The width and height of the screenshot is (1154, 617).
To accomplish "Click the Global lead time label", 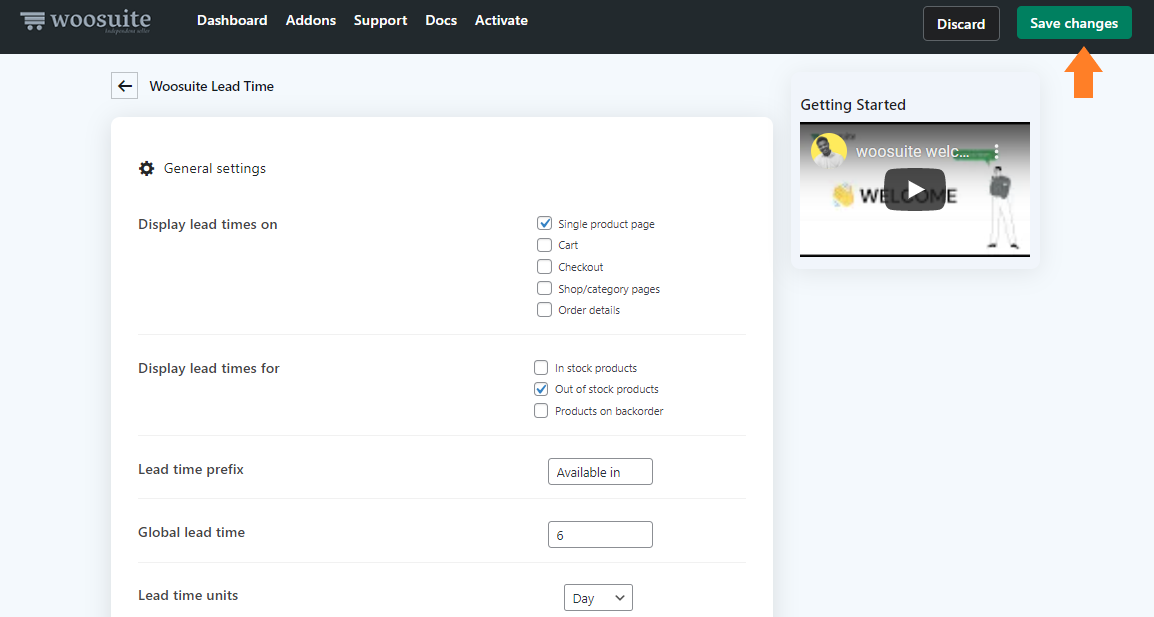I will pyautogui.click(x=191, y=532).
